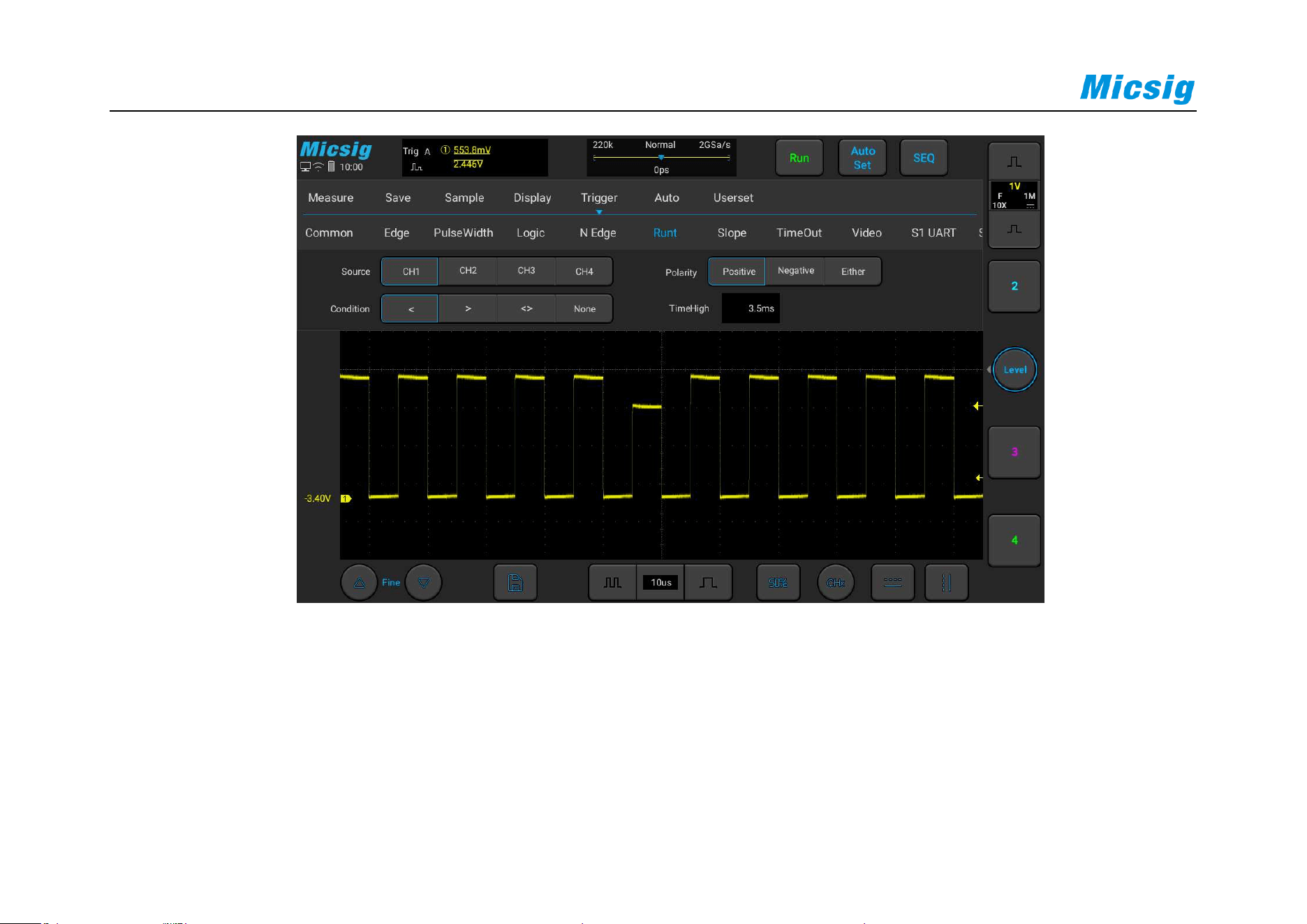Select the Runt trigger tab

point(665,232)
